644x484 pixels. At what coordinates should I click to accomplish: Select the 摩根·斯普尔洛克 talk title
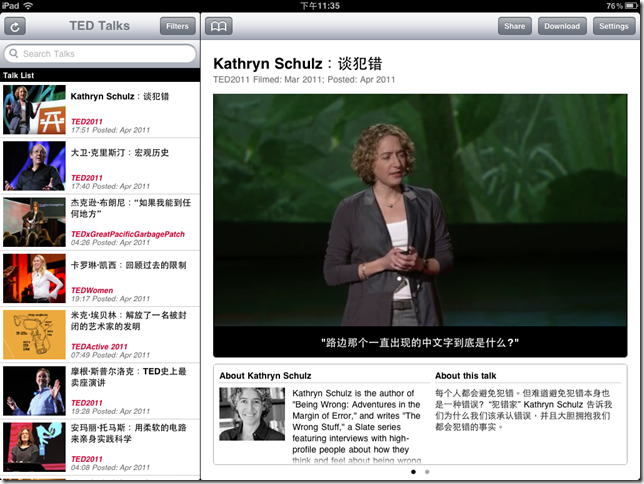129,377
